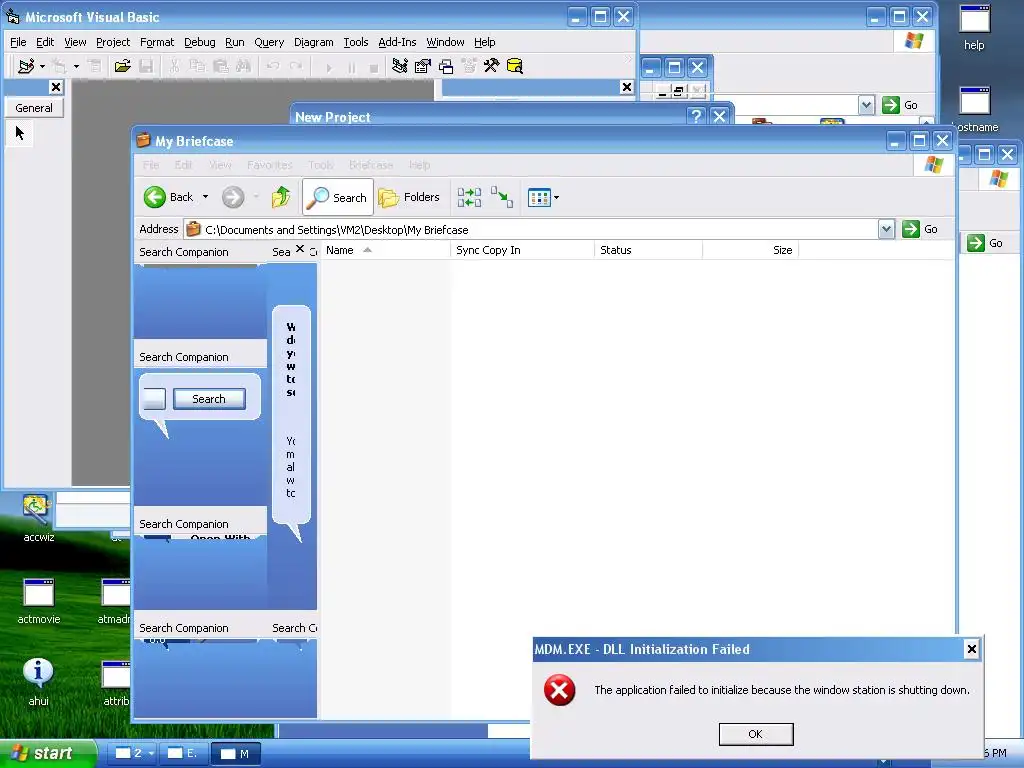Close the Visual Basic panel behind New Project
This screenshot has height=768, width=1024.
pos(627,87)
